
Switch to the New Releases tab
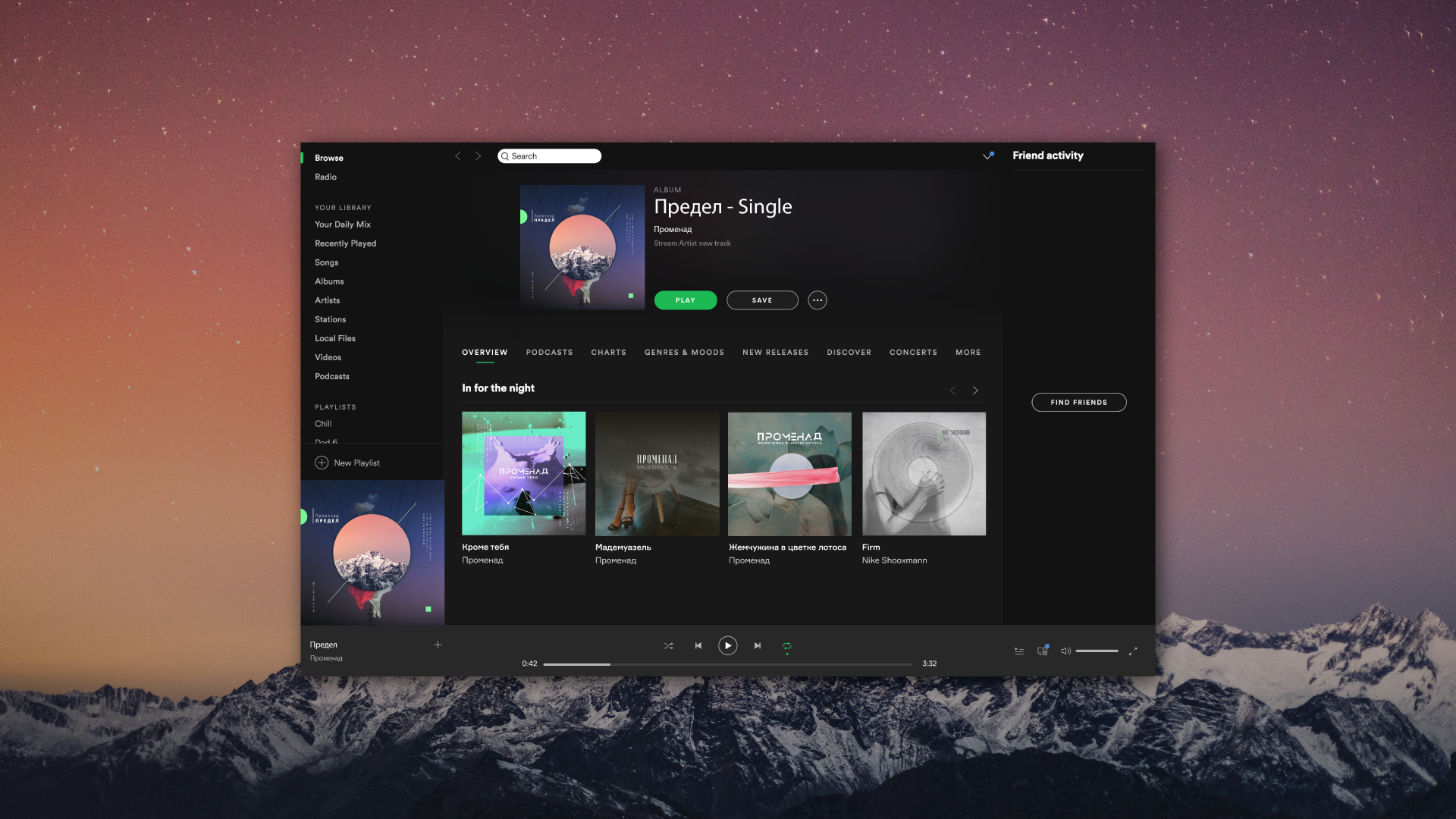[775, 353]
